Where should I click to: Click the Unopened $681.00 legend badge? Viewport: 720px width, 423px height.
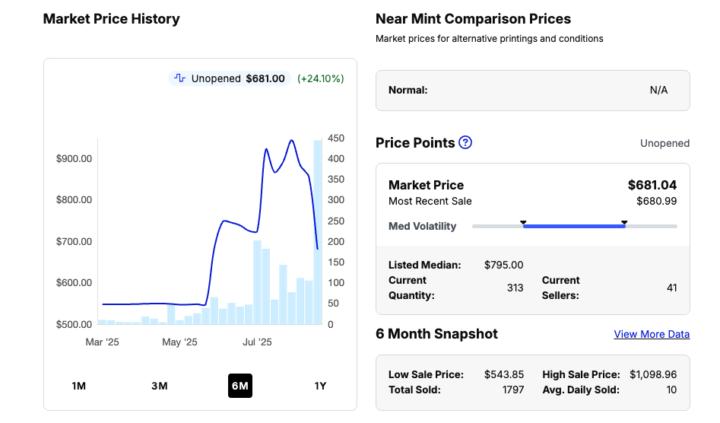click(230, 78)
